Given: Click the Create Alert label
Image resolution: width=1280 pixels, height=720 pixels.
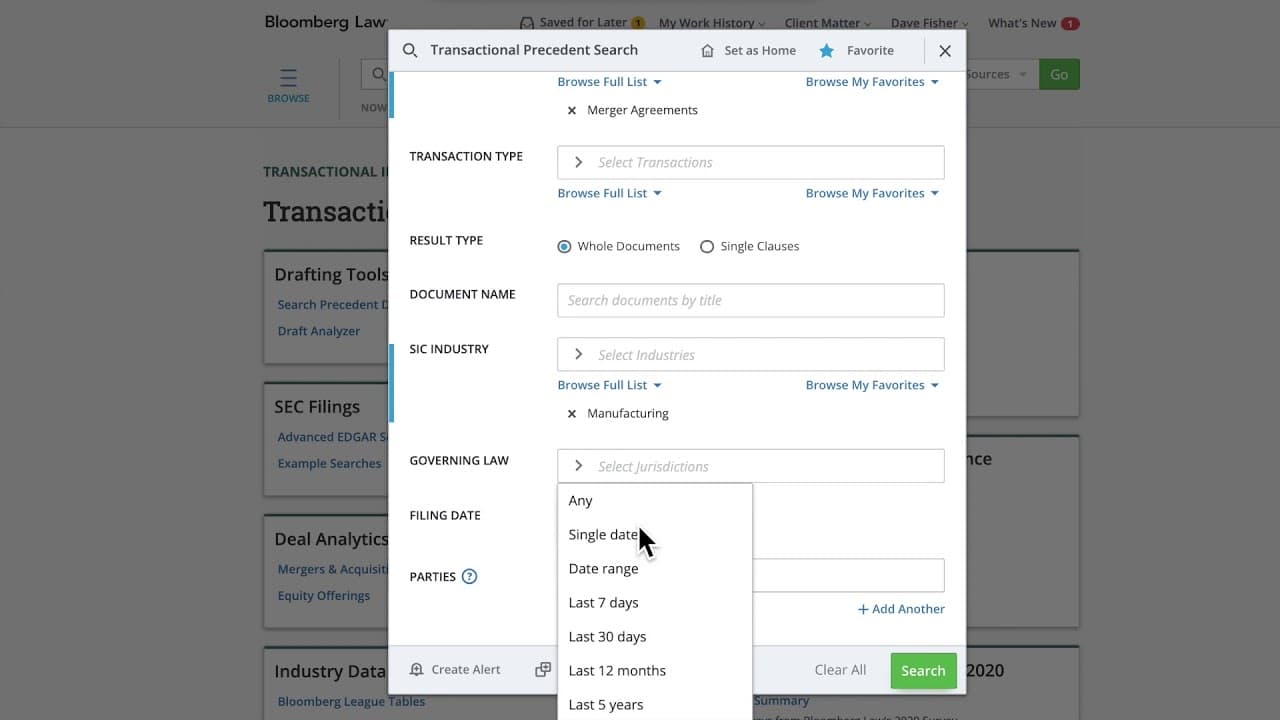Looking at the screenshot, I should (x=466, y=670).
